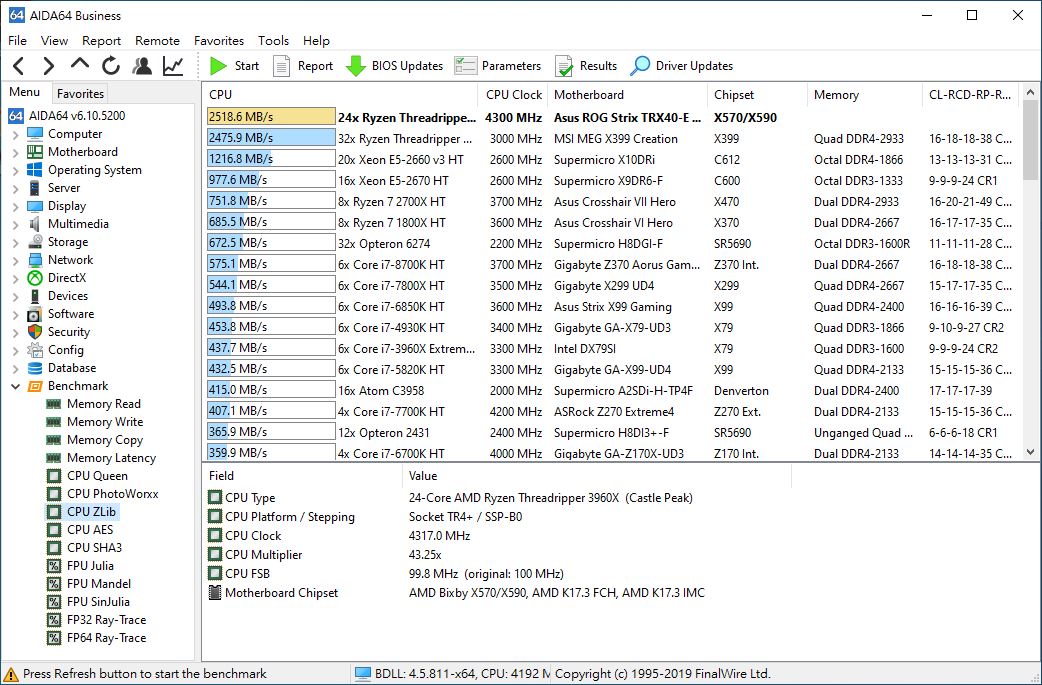The image size is (1042, 685).
Task: Click the green BIOS Updates arrow icon
Action: [x=356, y=66]
